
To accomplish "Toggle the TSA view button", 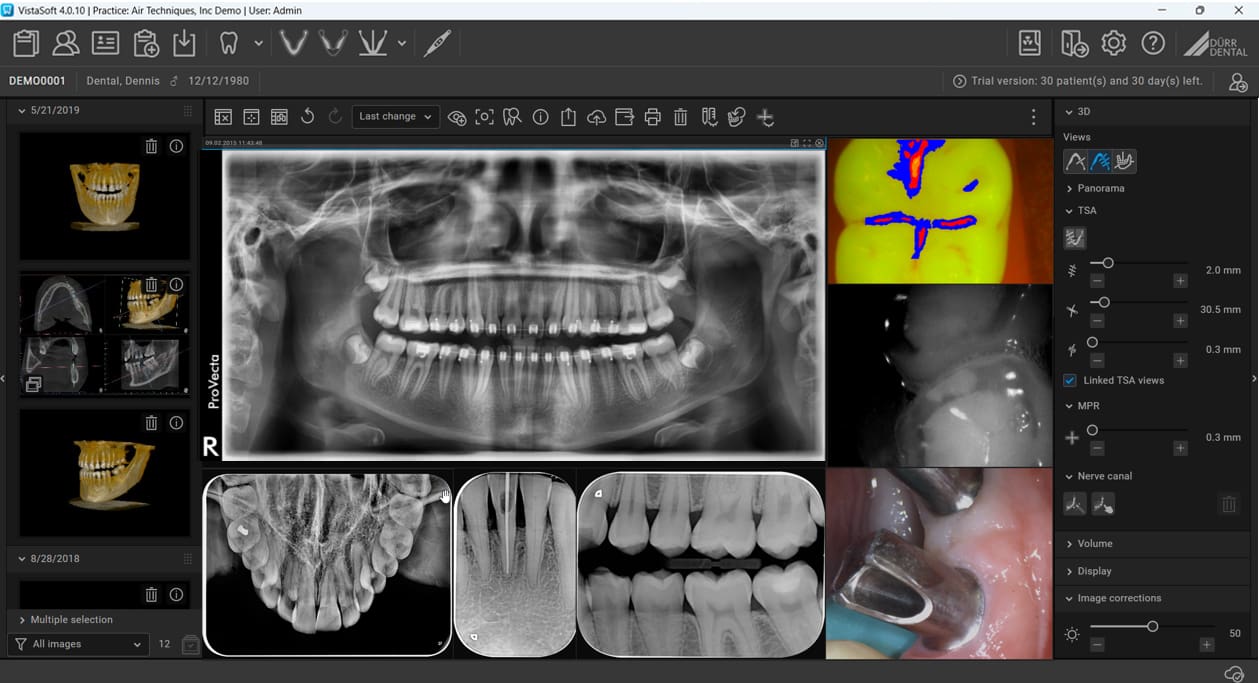I will click(x=1074, y=238).
